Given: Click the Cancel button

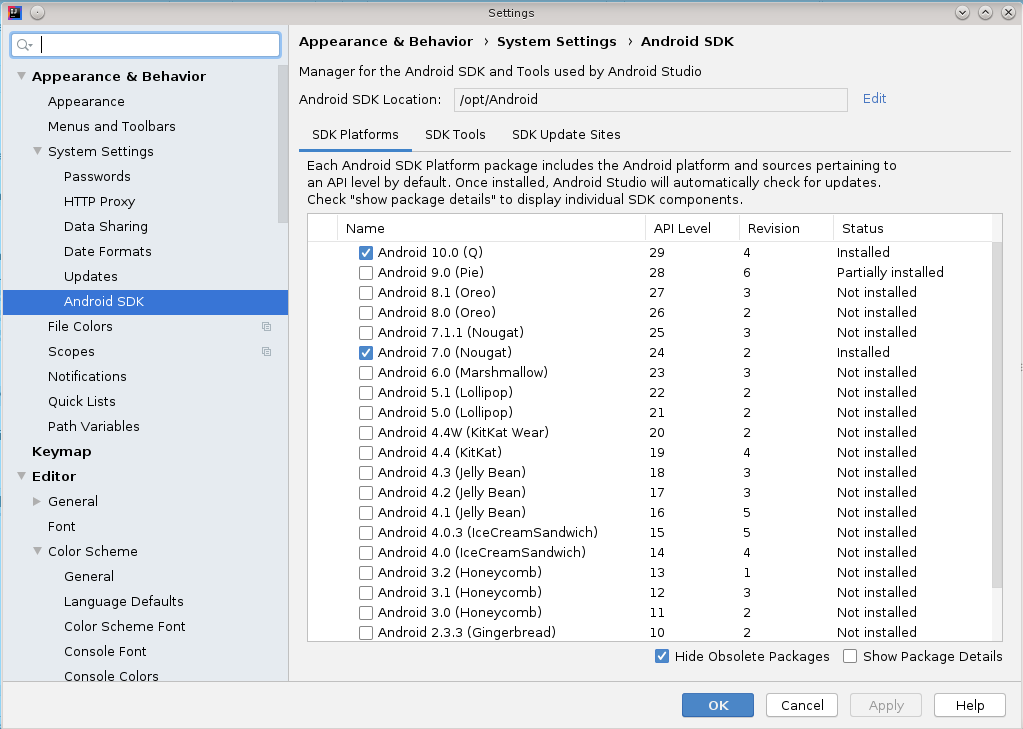Looking at the screenshot, I should coord(802,705).
